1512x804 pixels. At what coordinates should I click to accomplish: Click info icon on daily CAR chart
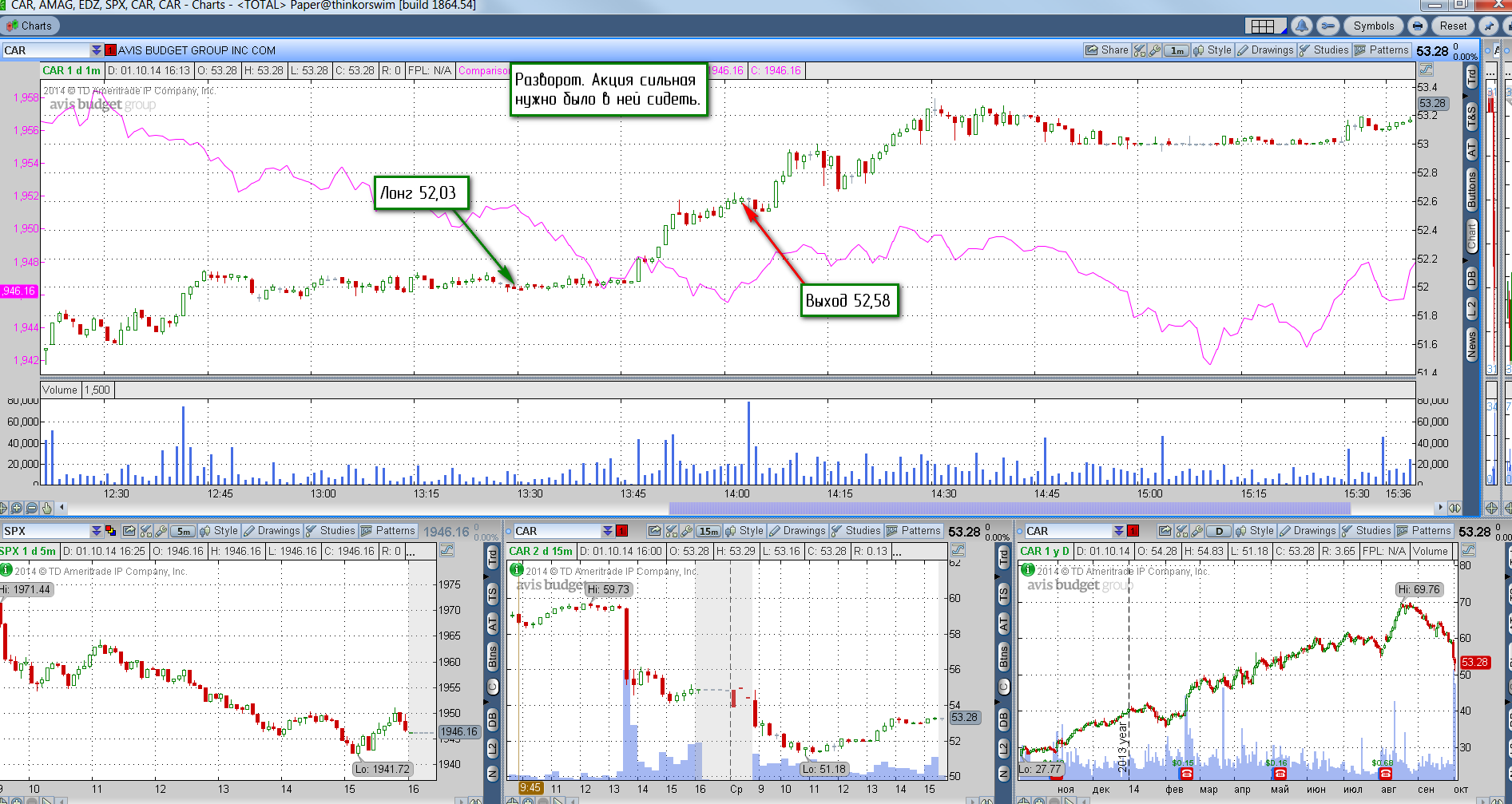(x=1028, y=570)
